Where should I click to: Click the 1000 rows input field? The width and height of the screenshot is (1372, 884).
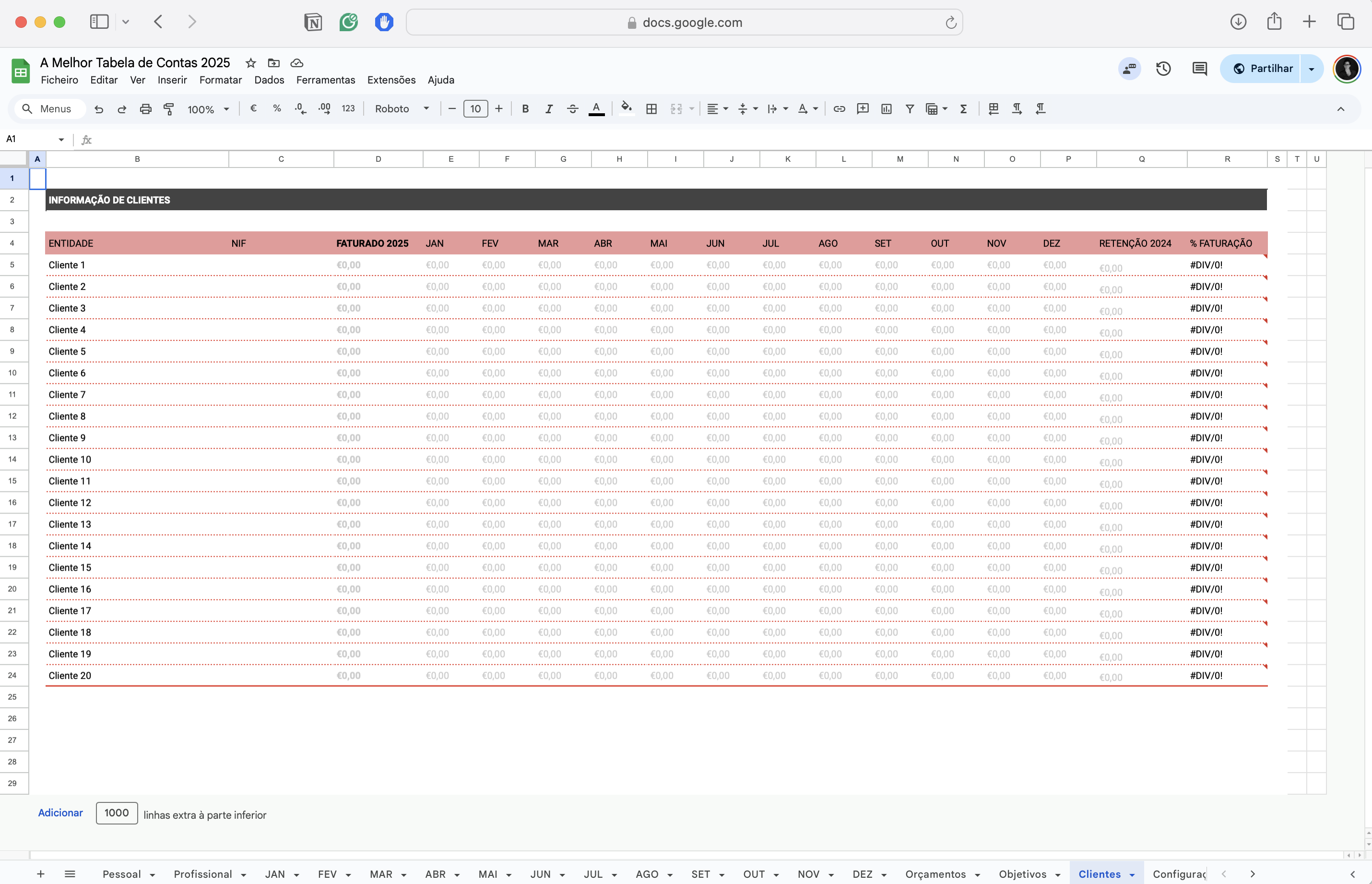[x=117, y=813]
